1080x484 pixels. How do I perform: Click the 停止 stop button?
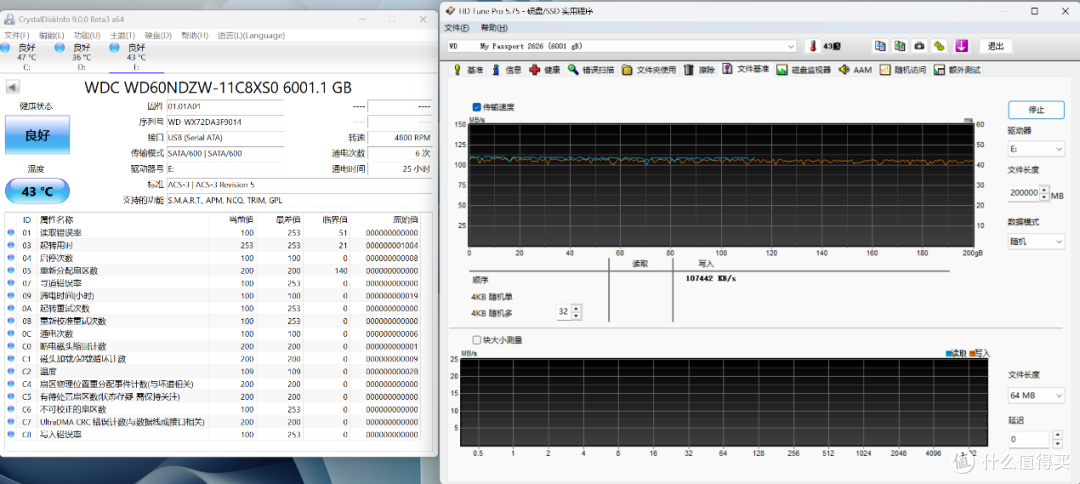(x=1036, y=109)
